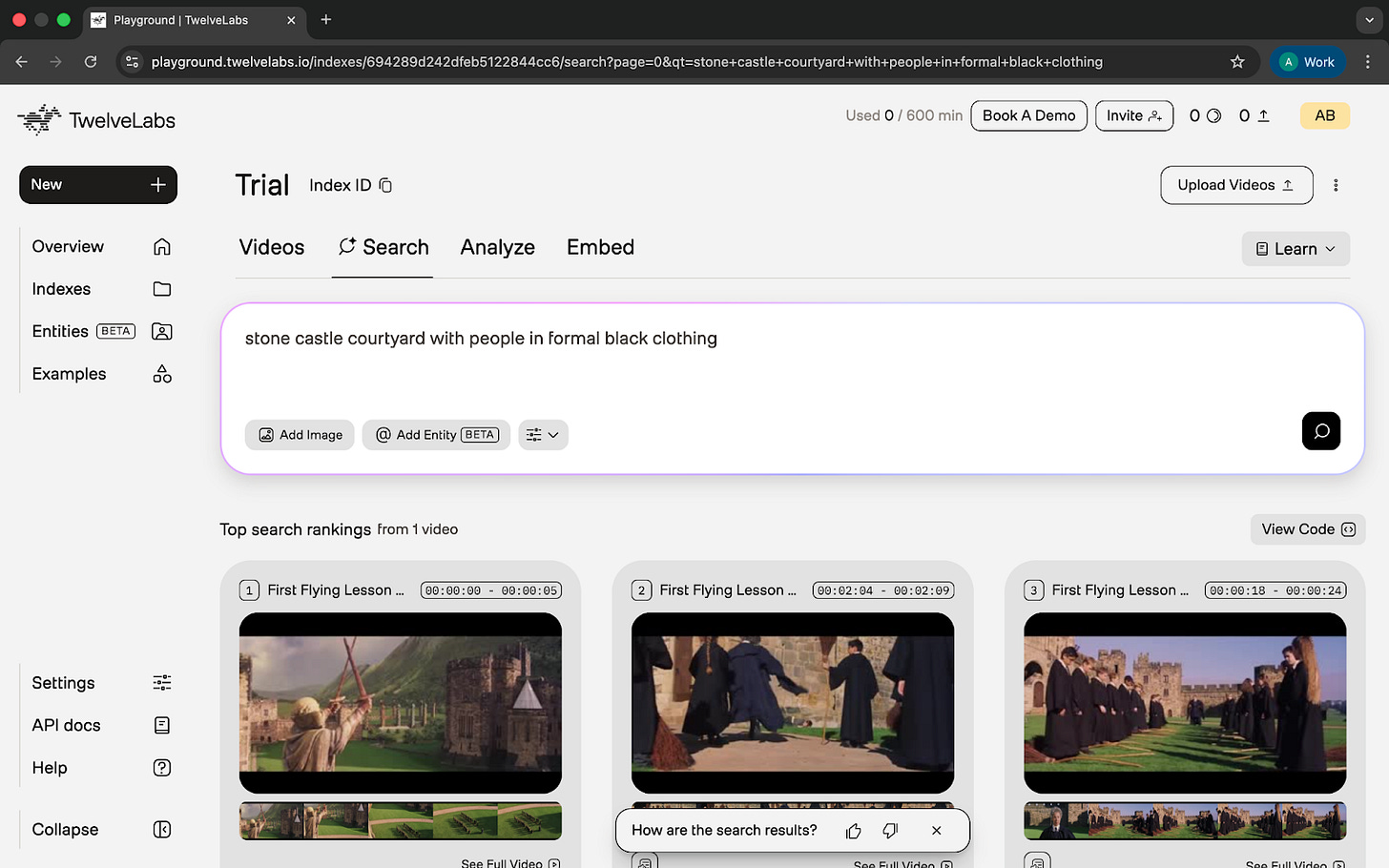Click rank 3 title First Flying Lesson
The image size is (1389, 868).
(1120, 590)
